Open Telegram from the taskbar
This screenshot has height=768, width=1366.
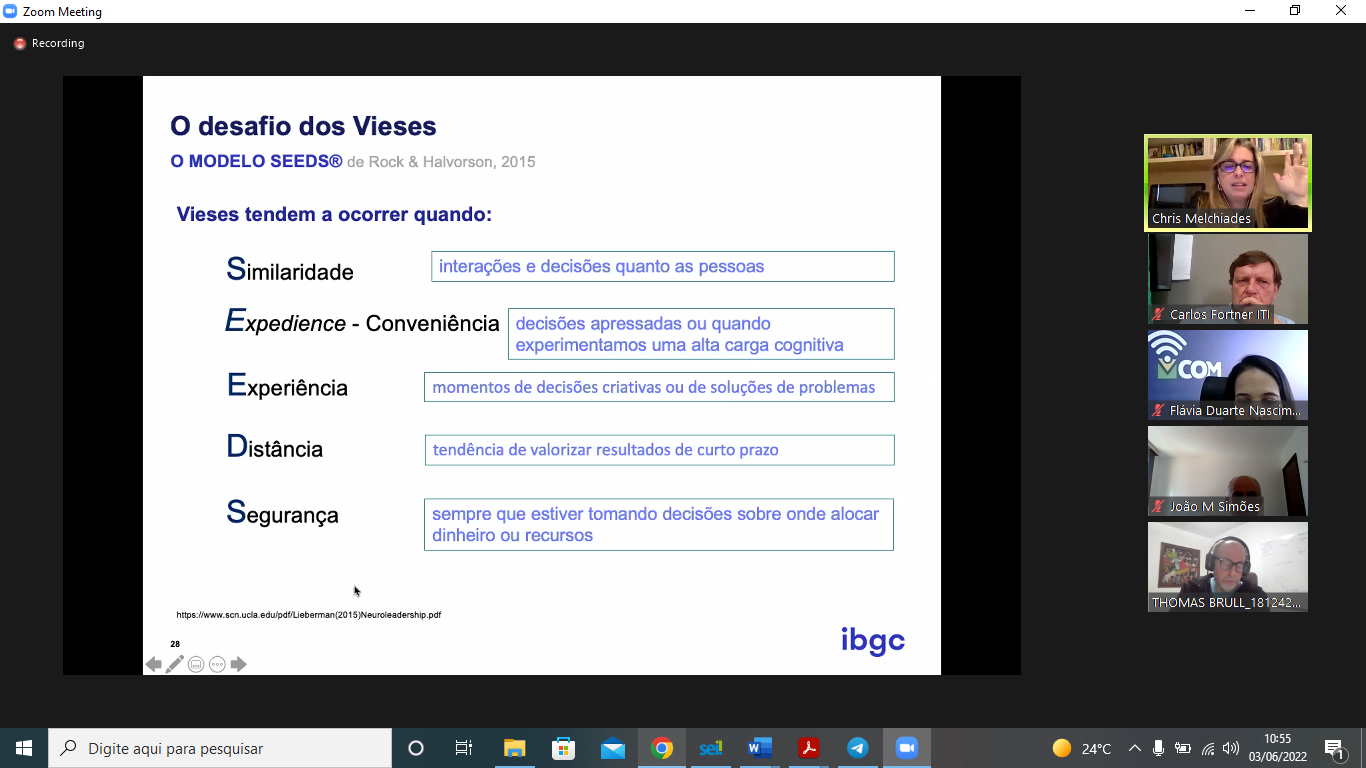[857, 747]
